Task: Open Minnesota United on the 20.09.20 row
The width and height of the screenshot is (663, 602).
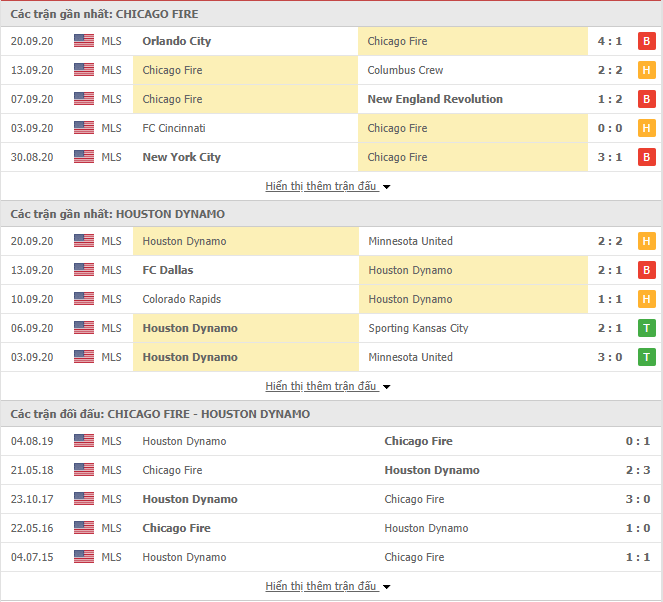Action: pyautogui.click(x=410, y=241)
